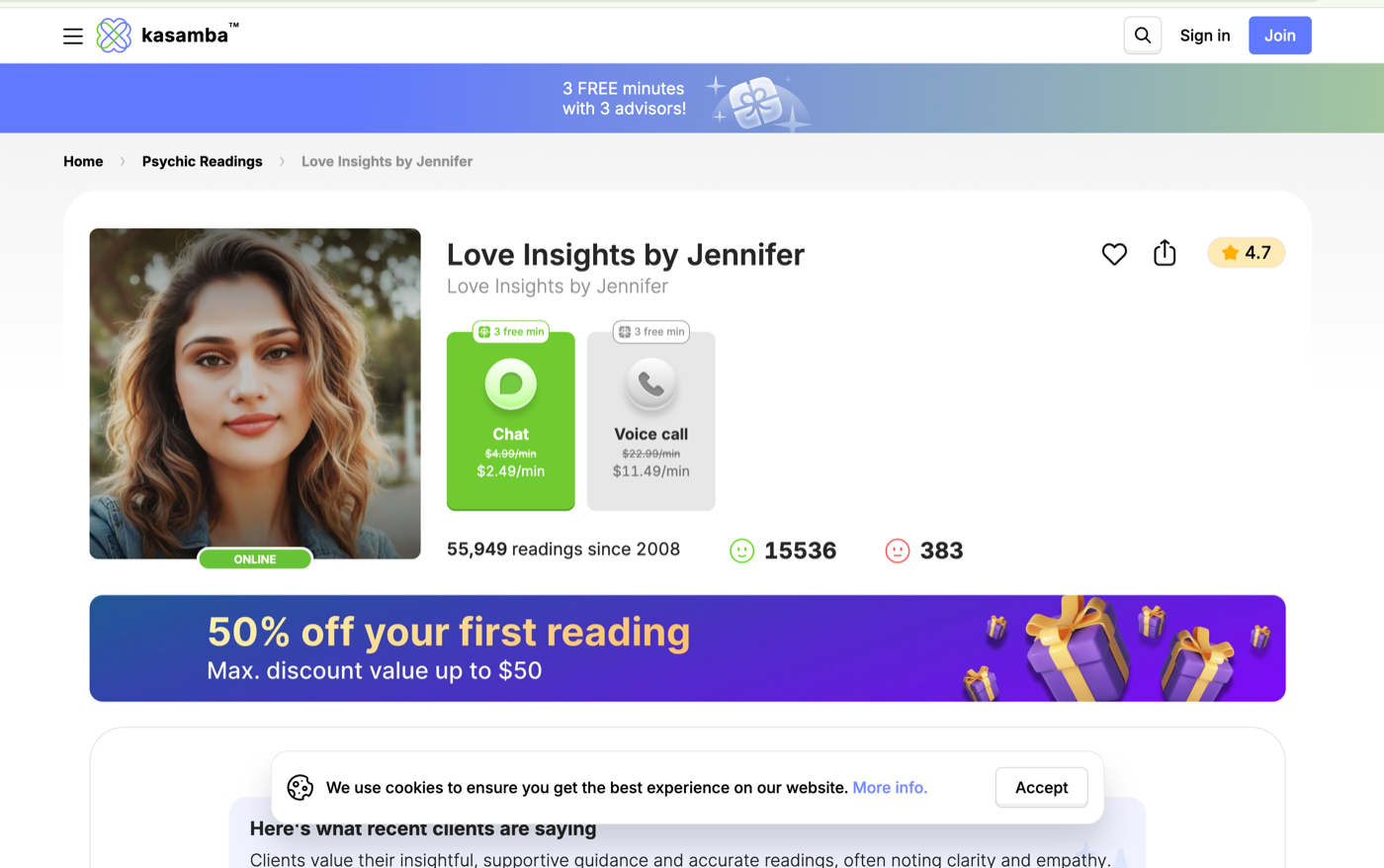This screenshot has height=868, width=1384.
Task: Select the 15536 positive ratings count
Action: coord(800,551)
